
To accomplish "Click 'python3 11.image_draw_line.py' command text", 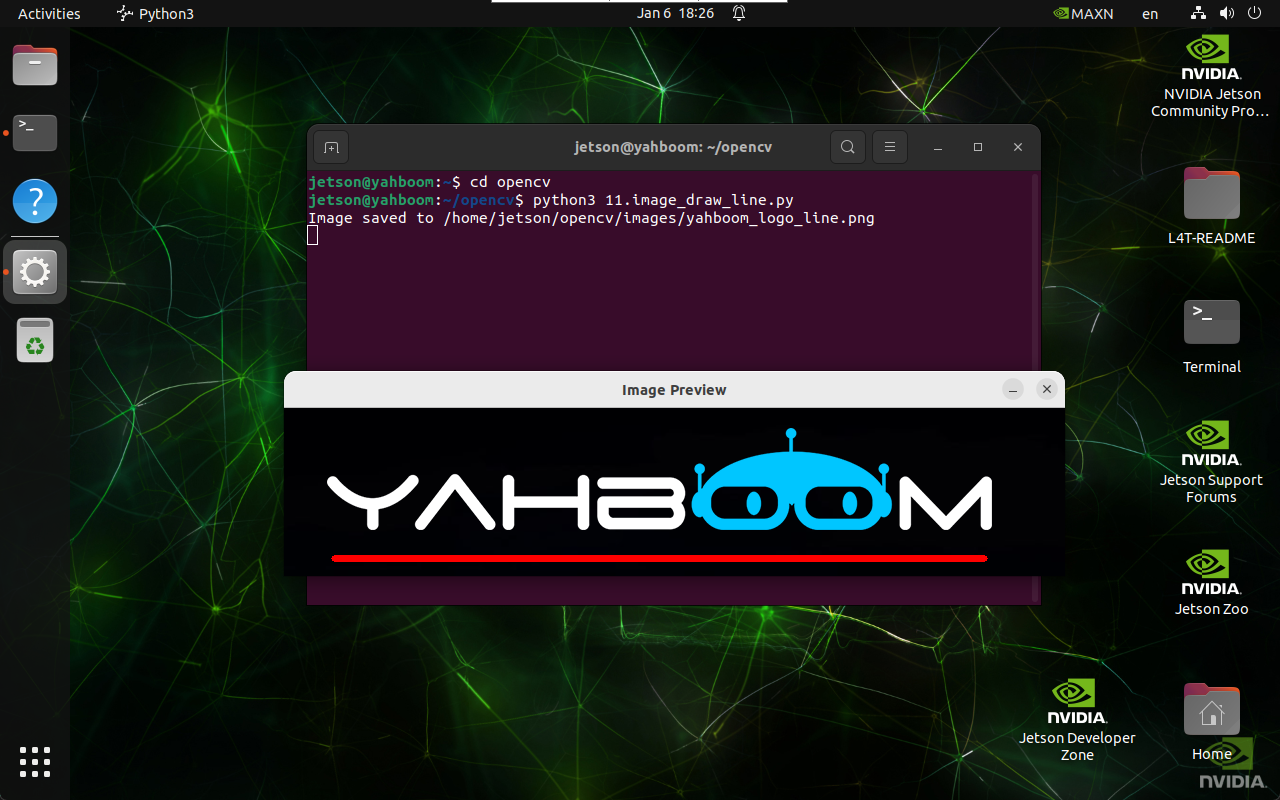I will click(x=663, y=200).
